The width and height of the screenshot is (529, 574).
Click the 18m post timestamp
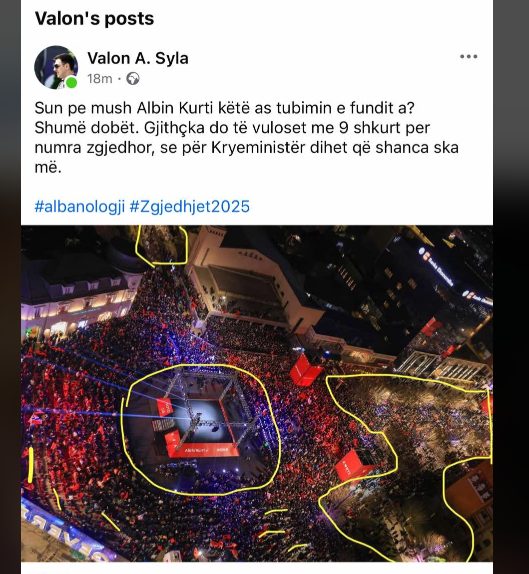pos(100,79)
